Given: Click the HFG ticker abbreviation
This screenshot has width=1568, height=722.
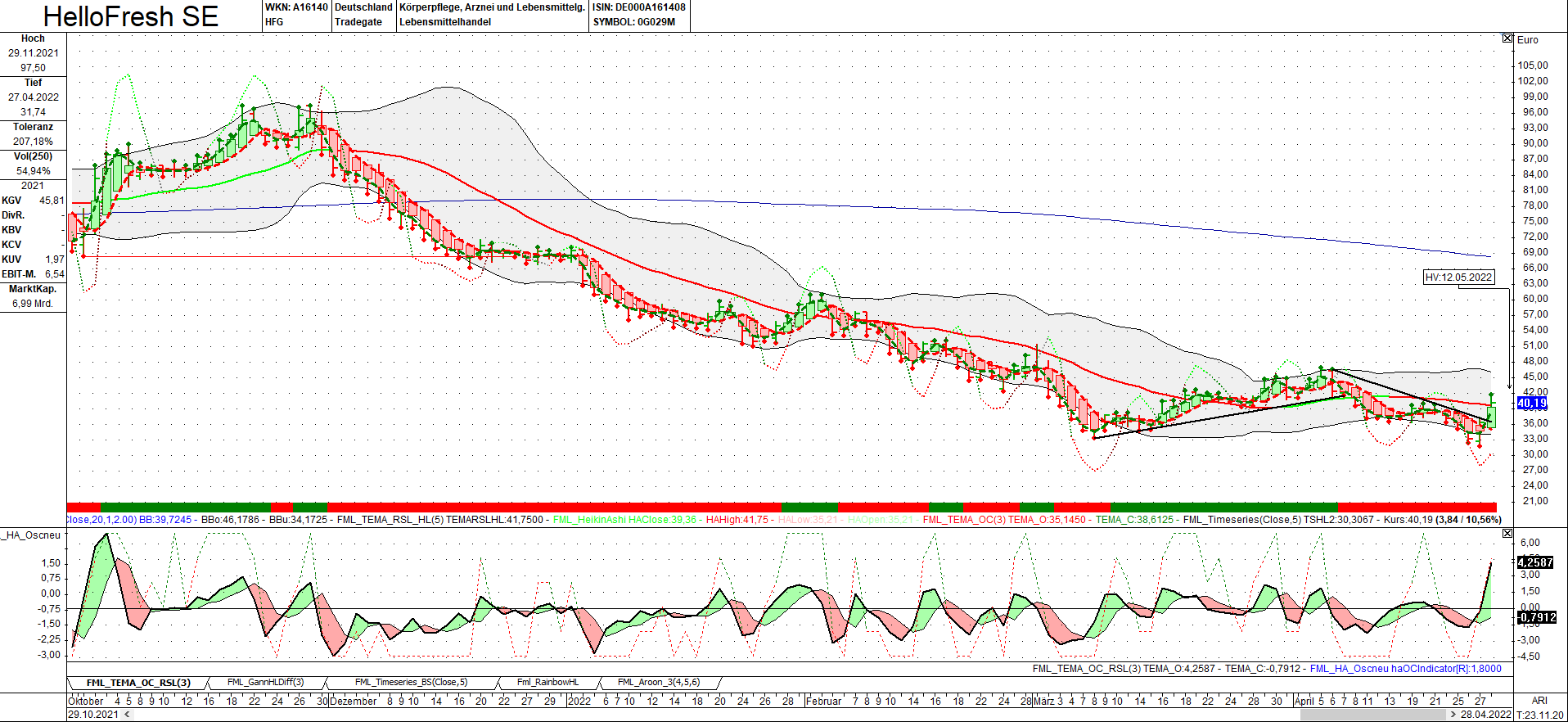Looking at the screenshot, I should point(274,22).
